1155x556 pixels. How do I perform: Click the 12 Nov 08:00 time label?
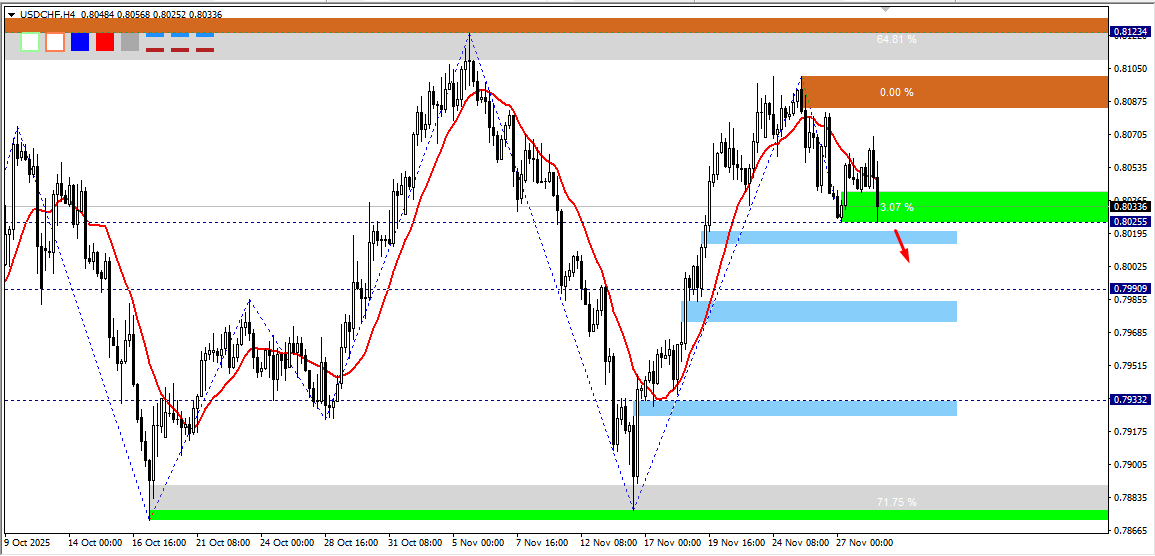608,543
